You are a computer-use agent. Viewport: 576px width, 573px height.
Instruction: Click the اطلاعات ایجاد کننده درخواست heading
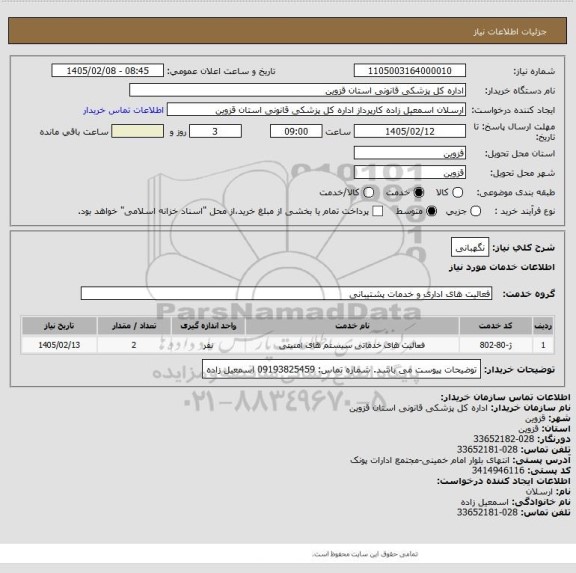[x=504, y=481]
